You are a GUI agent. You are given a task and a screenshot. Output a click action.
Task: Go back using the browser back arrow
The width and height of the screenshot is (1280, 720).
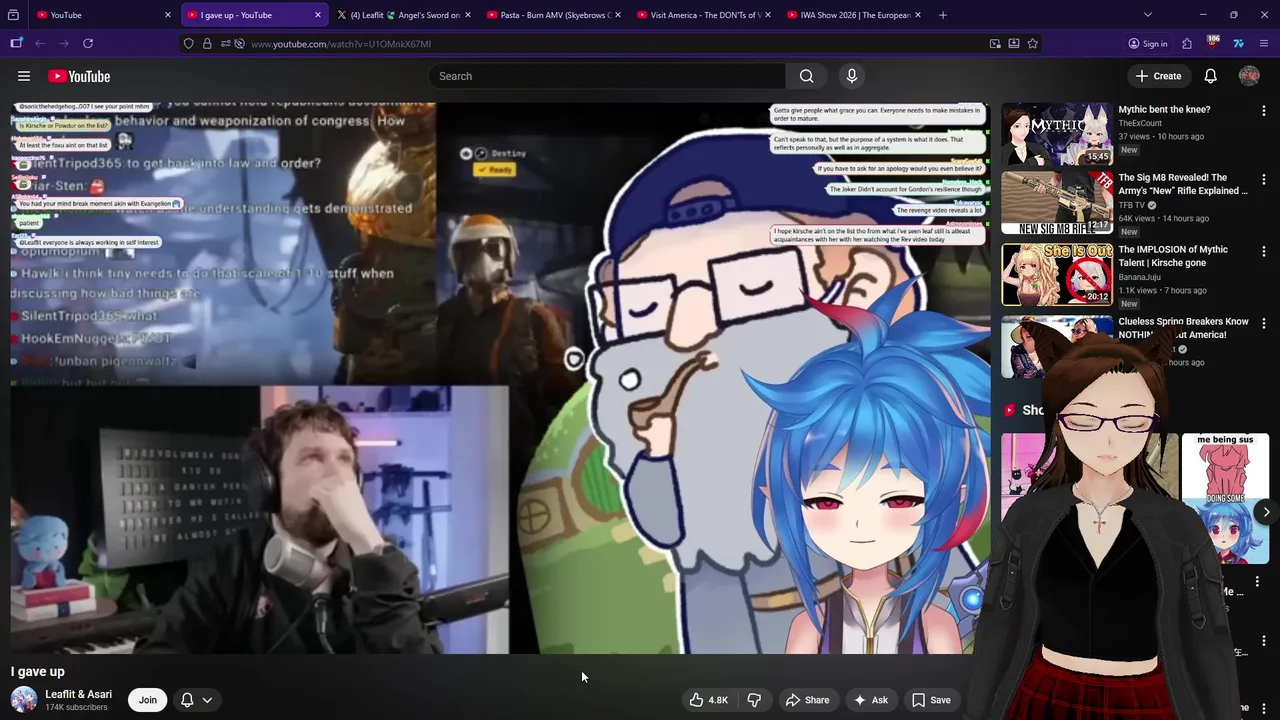coord(40,43)
